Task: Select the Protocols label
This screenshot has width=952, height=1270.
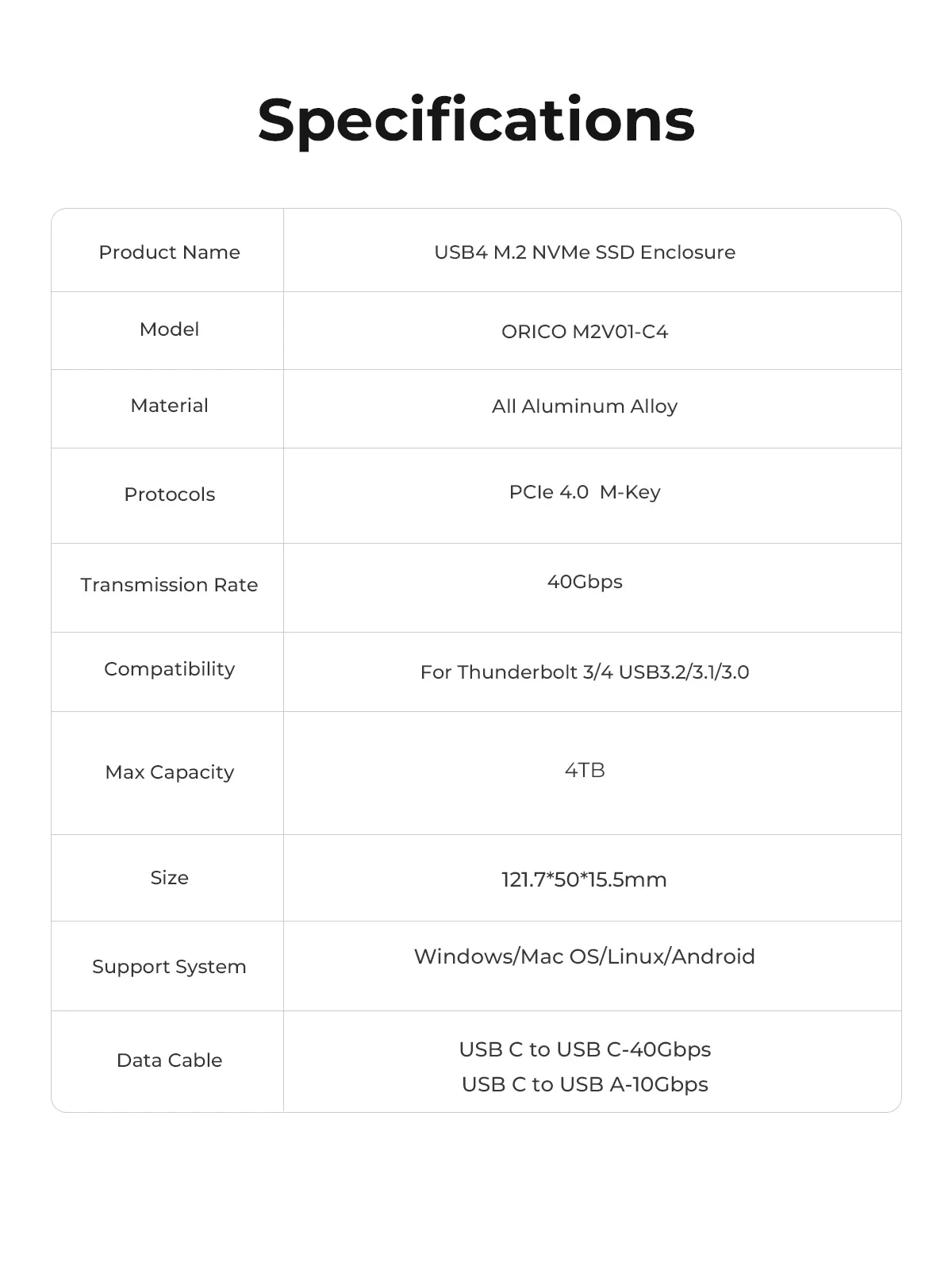Action: 169,495
